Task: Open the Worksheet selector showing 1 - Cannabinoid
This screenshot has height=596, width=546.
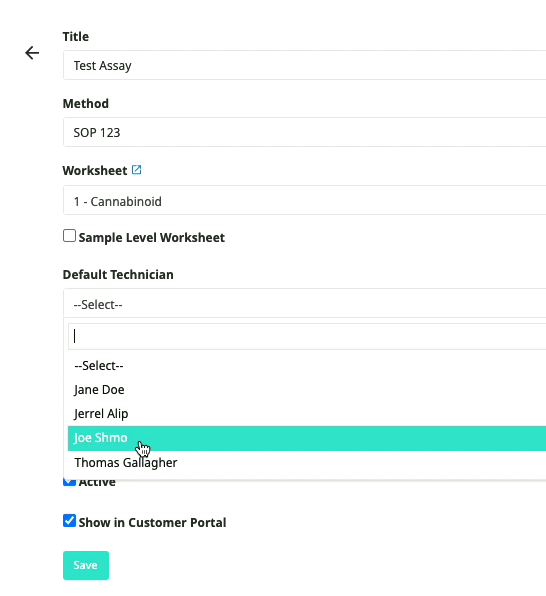Action: 305,201
